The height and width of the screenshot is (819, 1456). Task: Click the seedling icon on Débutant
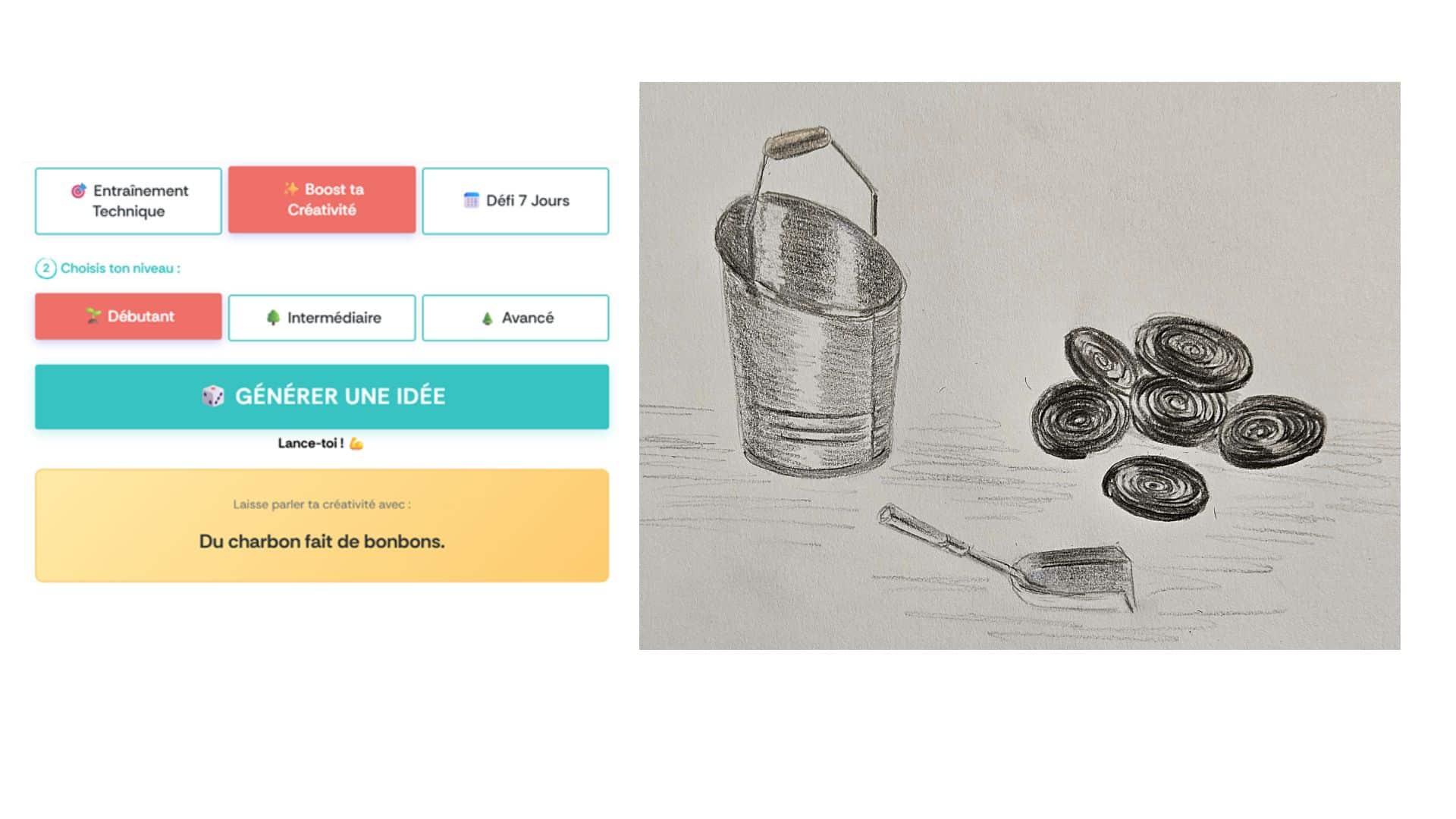[93, 316]
